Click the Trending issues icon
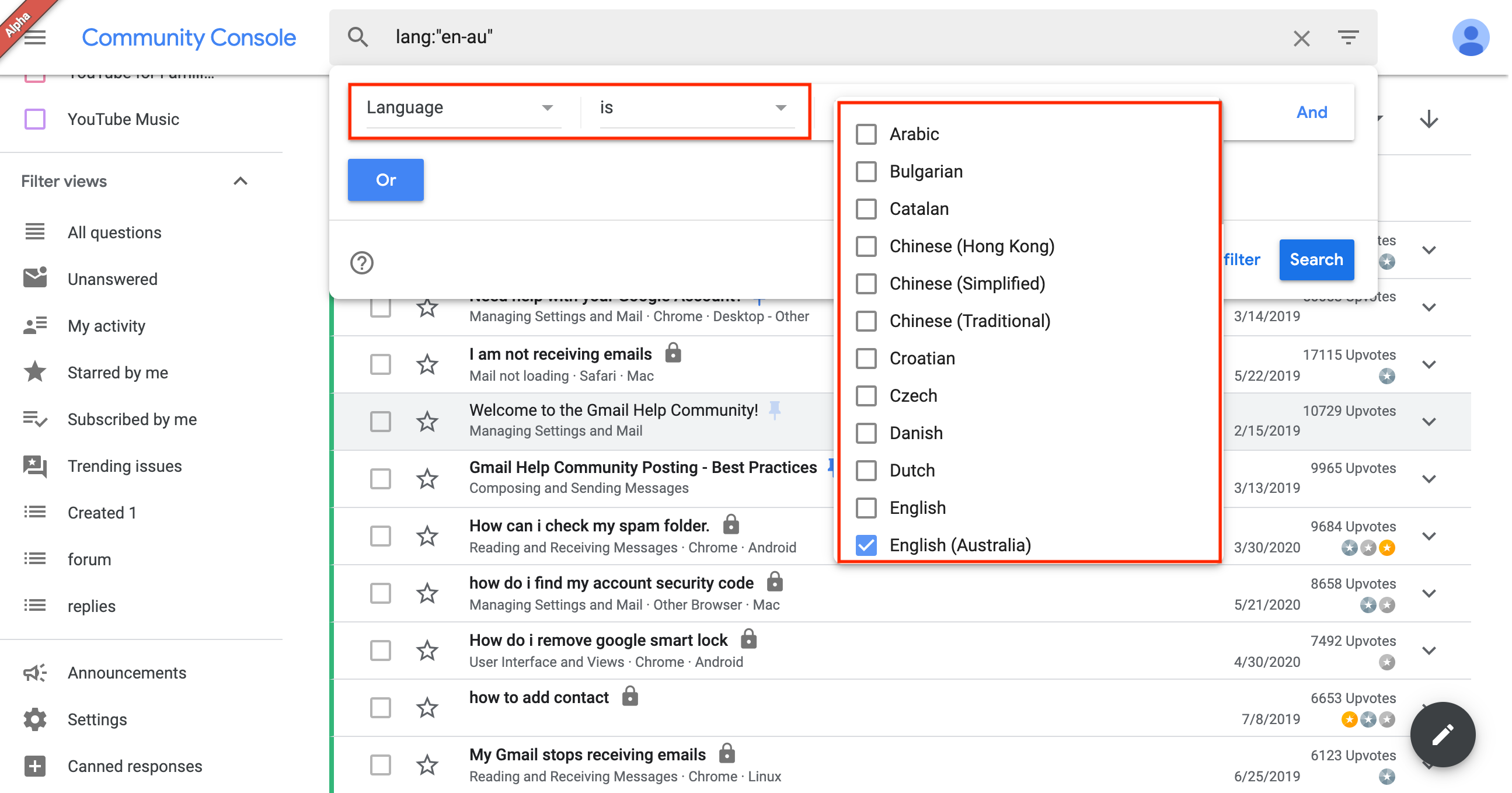The height and width of the screenshot is (793, 1512). [35, 466]
